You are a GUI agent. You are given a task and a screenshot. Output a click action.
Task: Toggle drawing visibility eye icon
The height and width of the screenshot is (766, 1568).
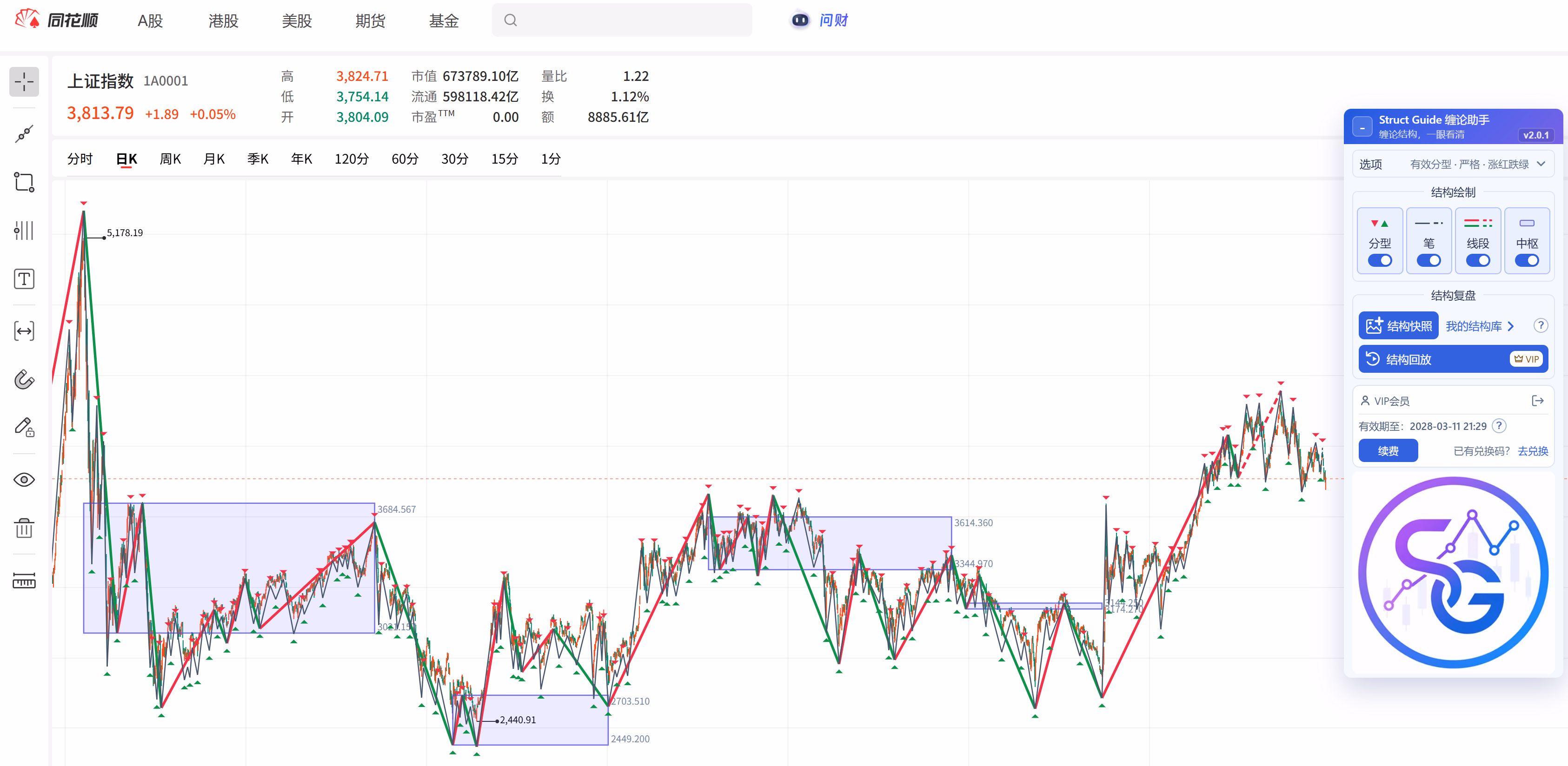click(24, 480)
